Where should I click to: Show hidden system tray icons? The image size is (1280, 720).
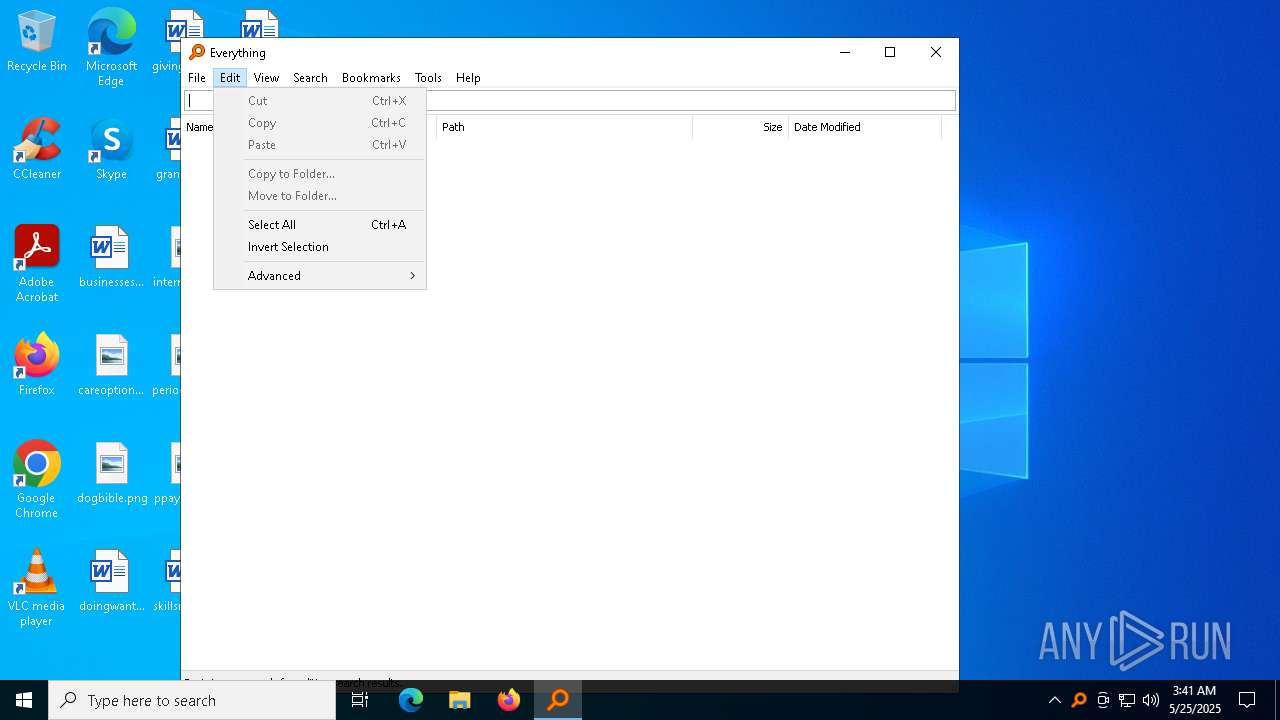tap(1055, 700)
